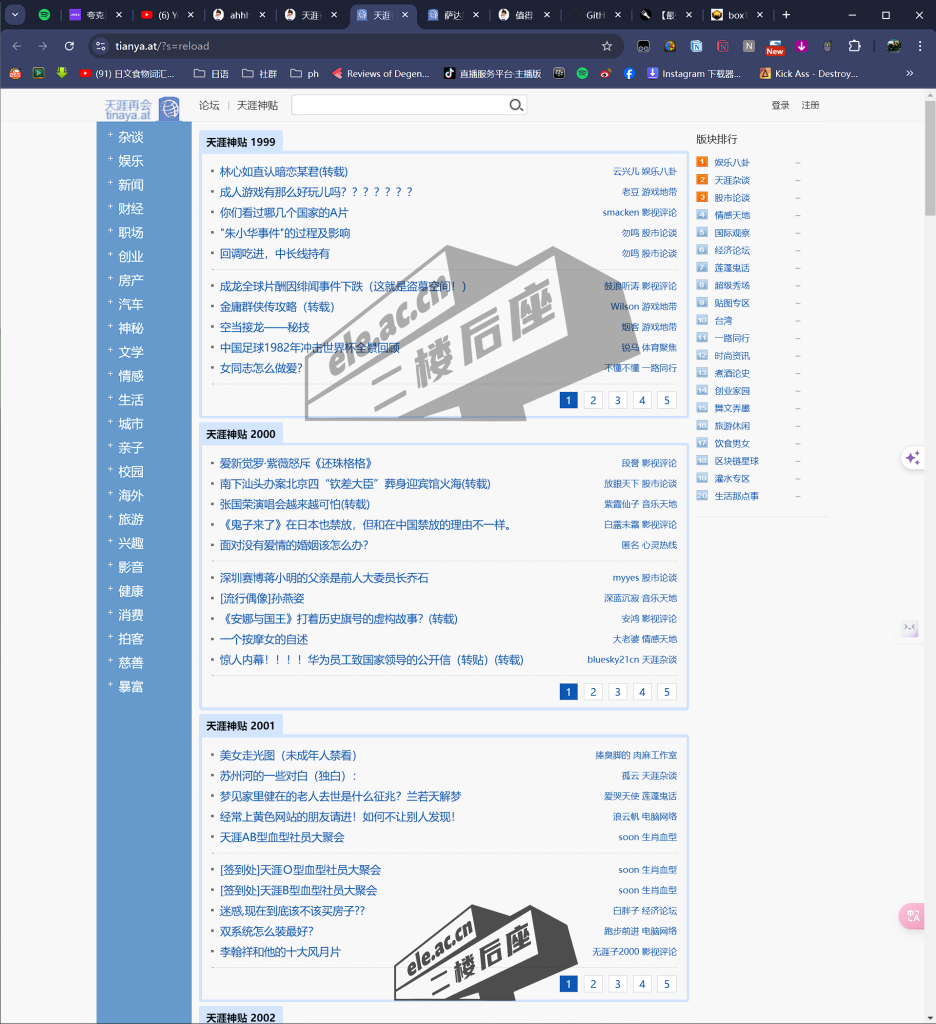Click the search magnifier icon
Image resolution: width=936 pixels, height=1024 pixels.
[515, 104]
